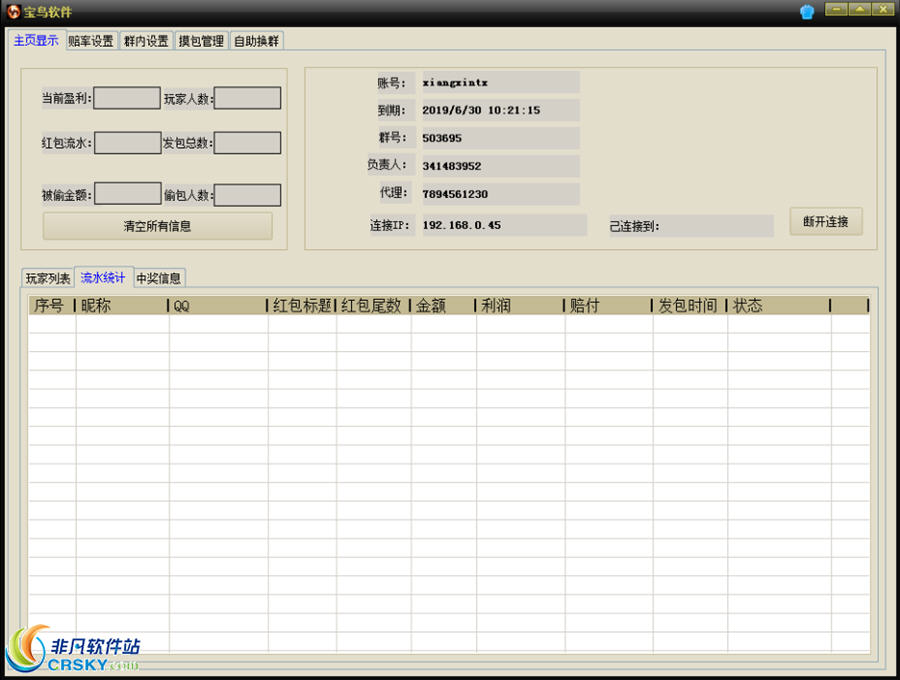Switch to the 玩家列表 tab
Viewport: 900px width, 680px height.
46,278
